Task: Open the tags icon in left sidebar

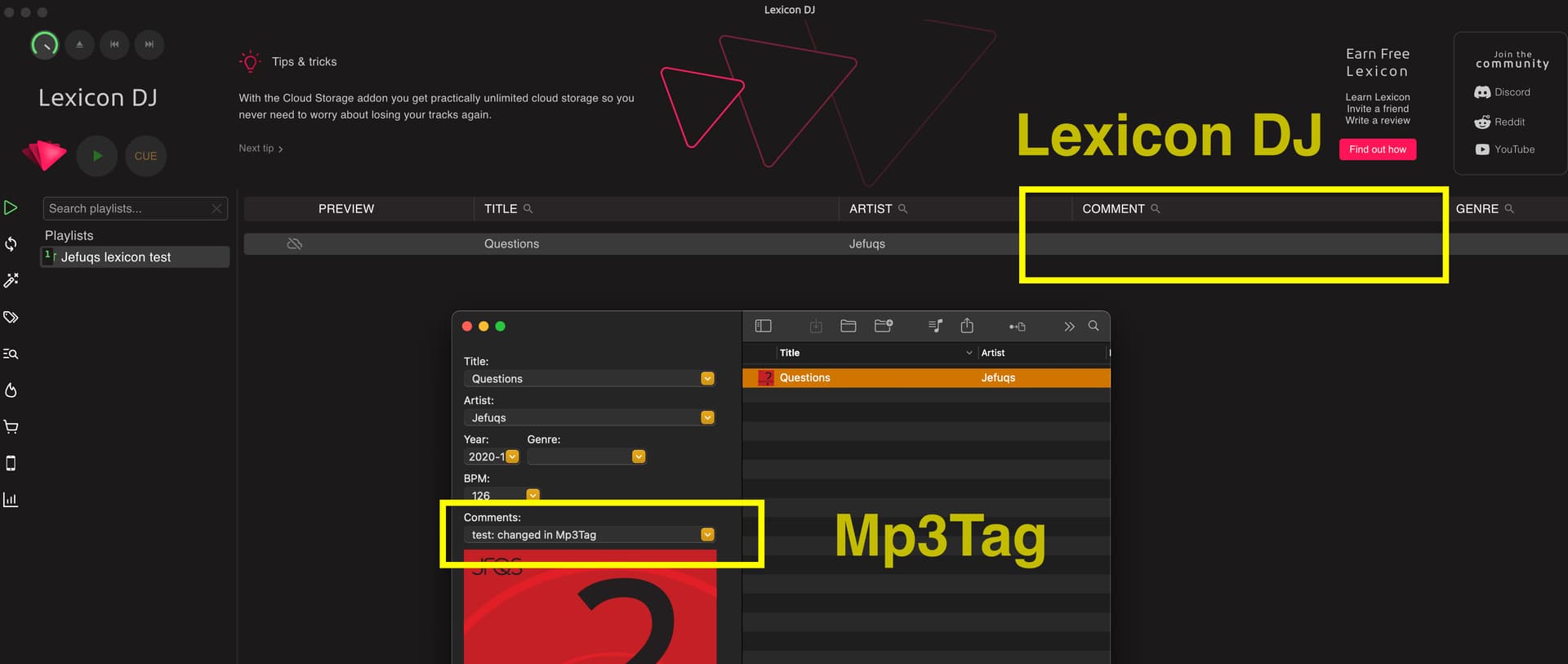Action: pos(11,317)
